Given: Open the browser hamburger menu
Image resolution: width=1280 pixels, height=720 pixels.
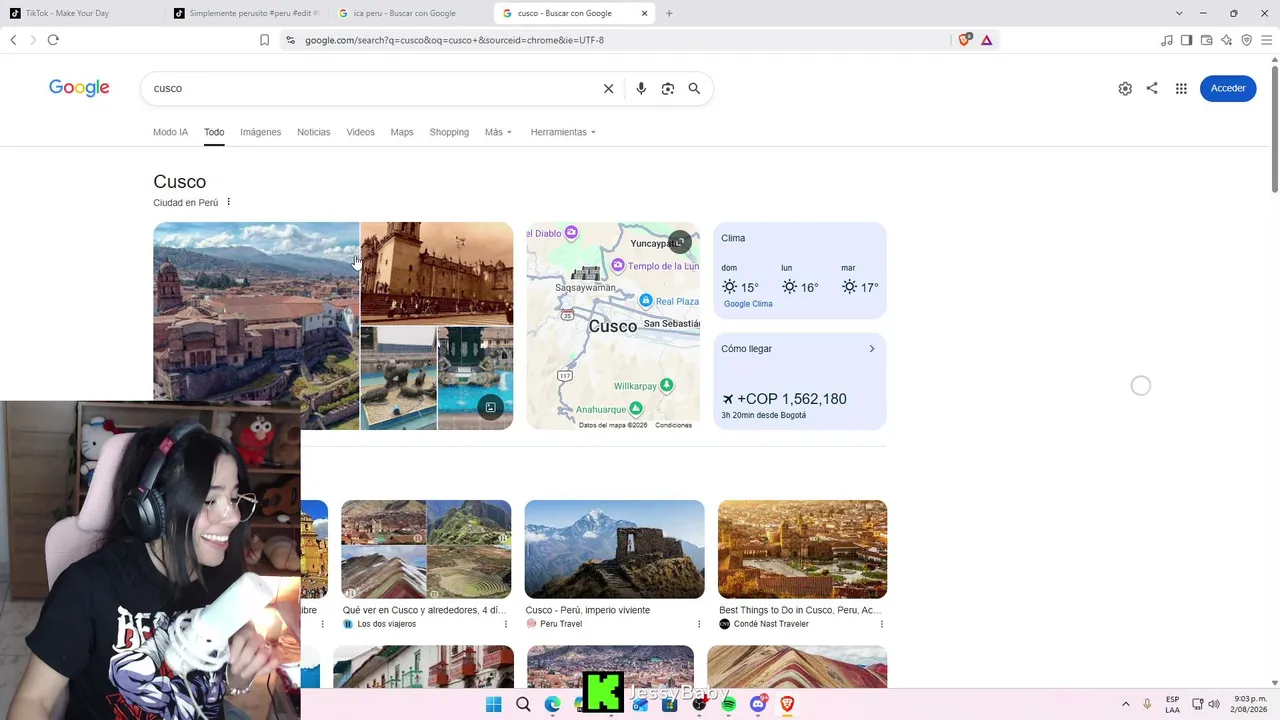Looking at the screenshot, I should pyautogui.click(x=1266, y=40).
